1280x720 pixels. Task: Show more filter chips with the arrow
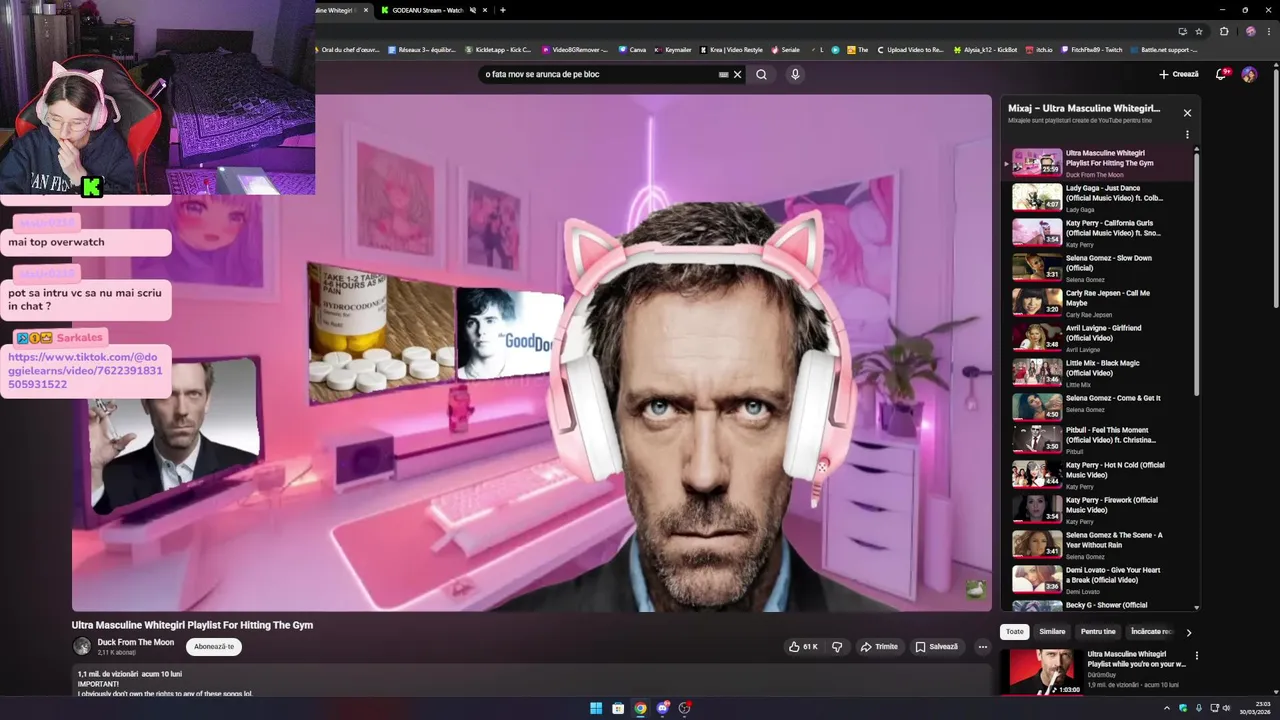coord(1188,632)
